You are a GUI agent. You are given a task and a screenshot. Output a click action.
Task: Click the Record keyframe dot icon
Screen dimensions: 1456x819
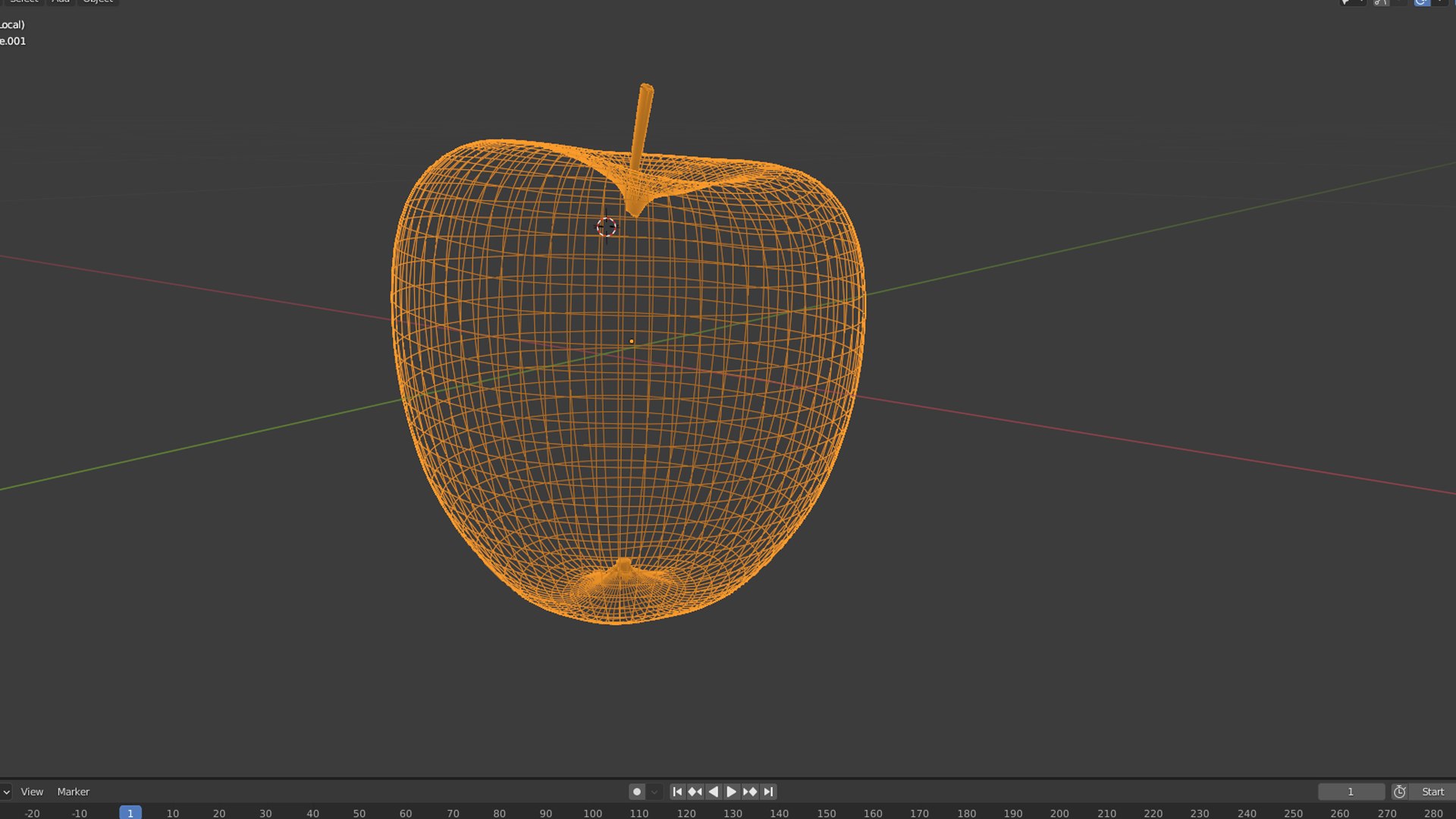click(x=638, y=791)
